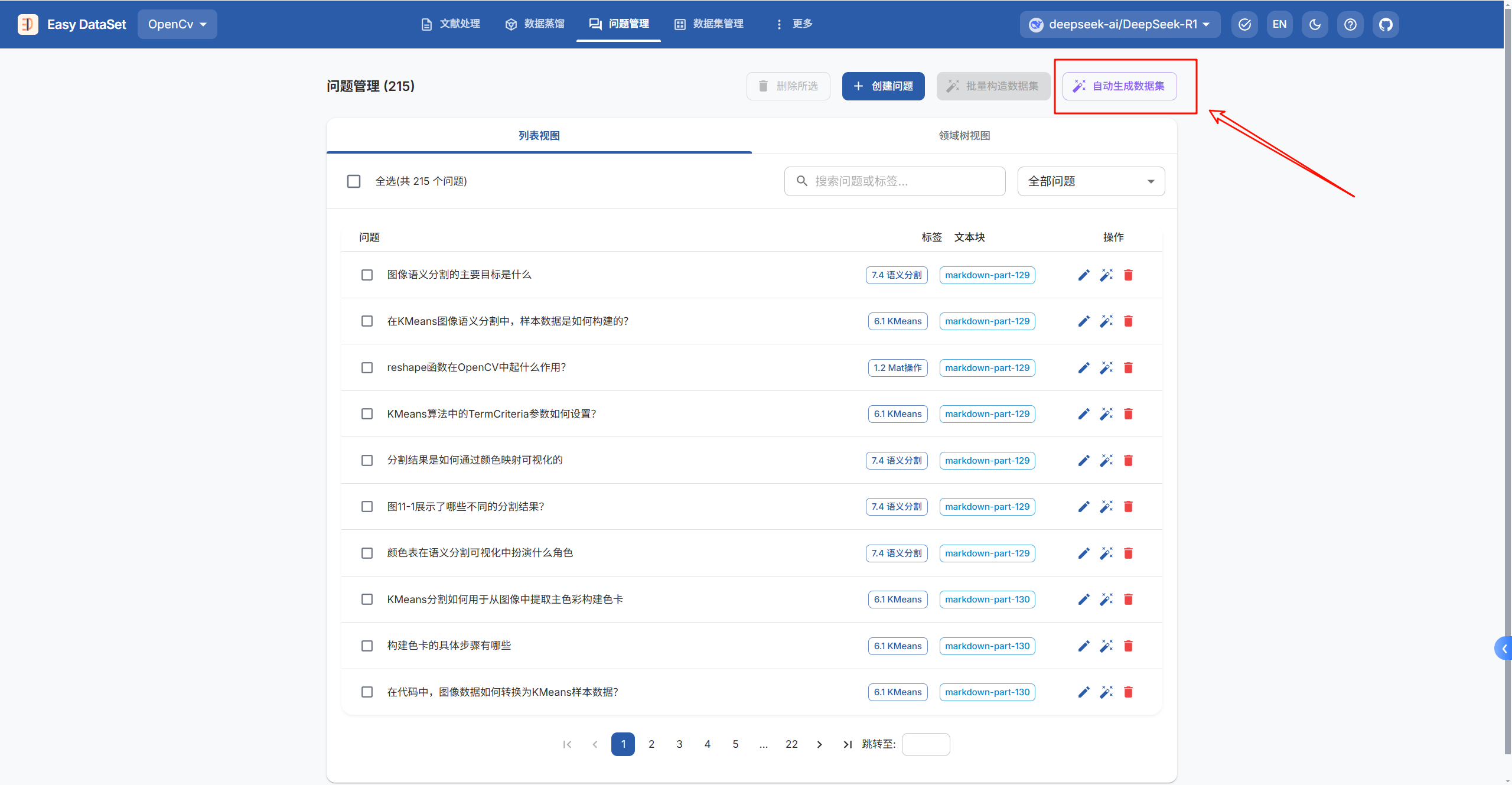Go to last page using pagination icon
Image resolution: width=1512 pixels, height=785 pixels.
(x=848, y=744)
